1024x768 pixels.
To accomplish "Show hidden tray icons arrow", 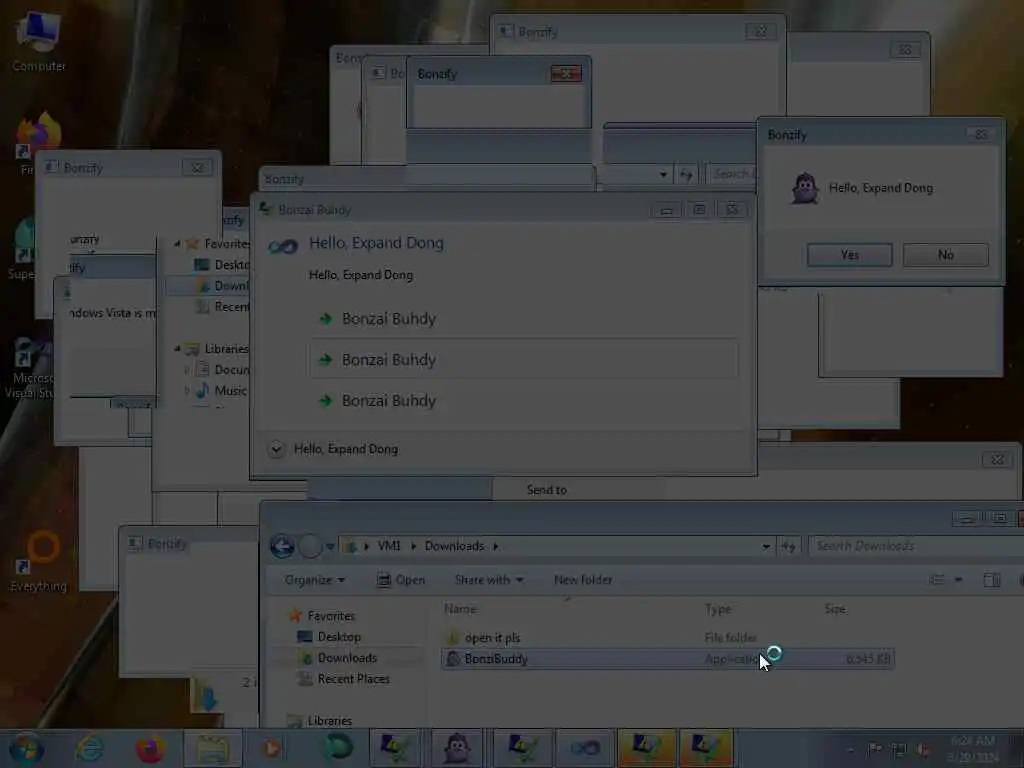I will (x=850, y=750).
